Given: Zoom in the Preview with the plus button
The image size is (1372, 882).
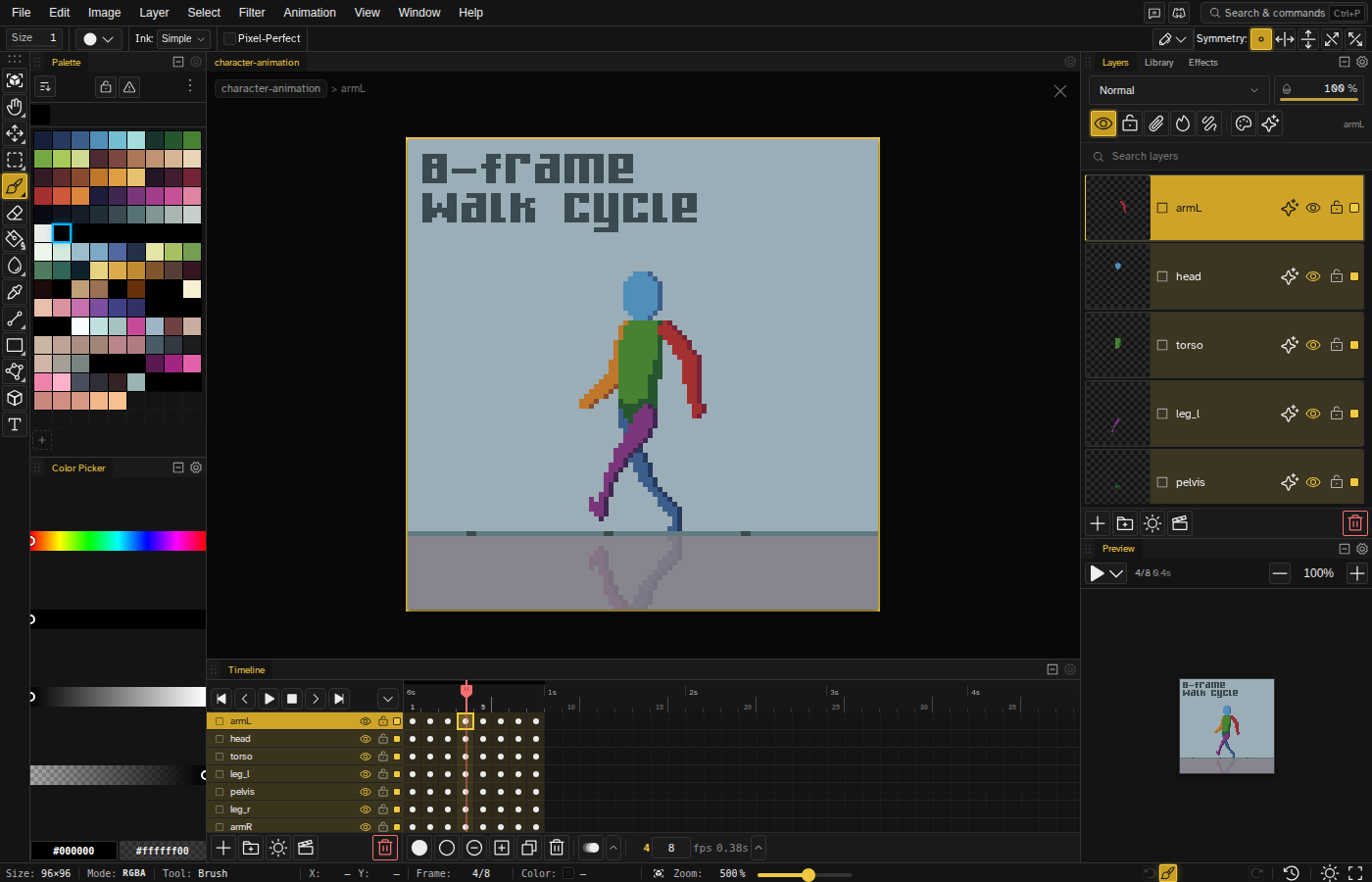Looking at the screenshot, I should [x=1357, y=573].
